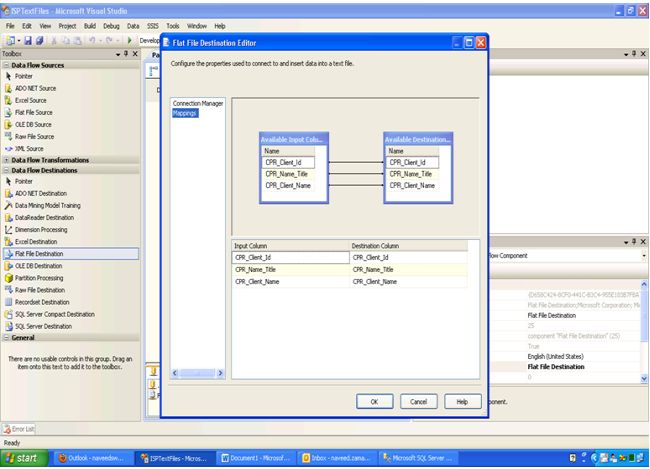Select CPR_Name_Title in Available Destination Columns
Screen dimensions: 650x469
[412, 174]
